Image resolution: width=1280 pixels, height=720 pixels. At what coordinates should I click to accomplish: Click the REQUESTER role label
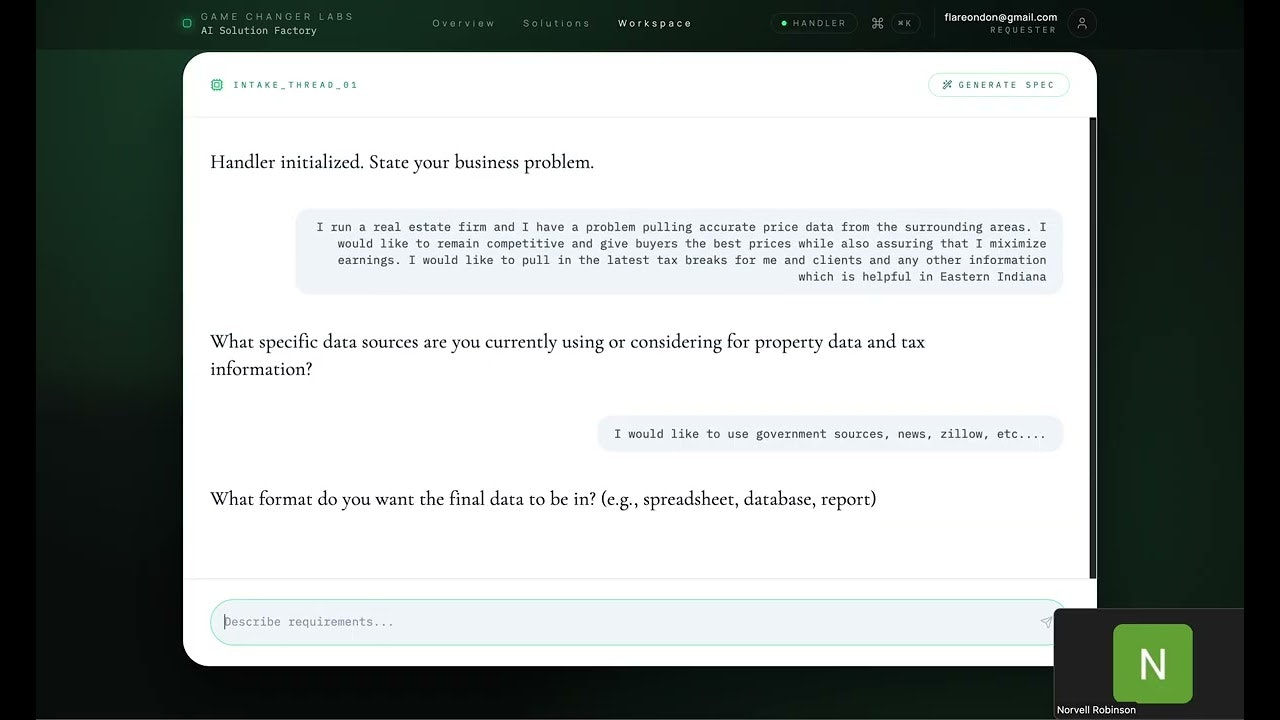1023,30
